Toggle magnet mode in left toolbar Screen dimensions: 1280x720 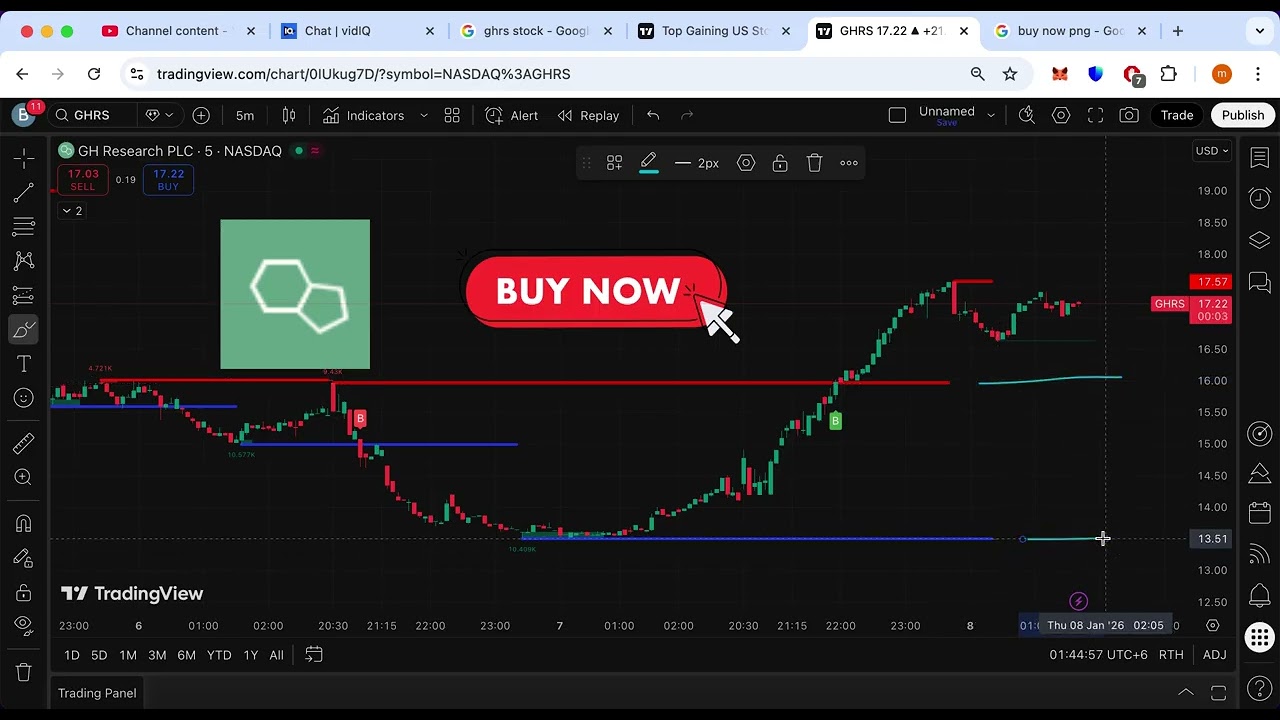[24, 523]
